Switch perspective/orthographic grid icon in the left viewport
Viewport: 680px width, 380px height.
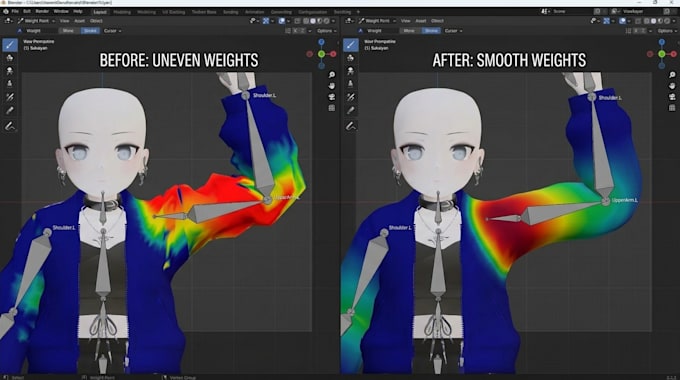pos(332,108)
